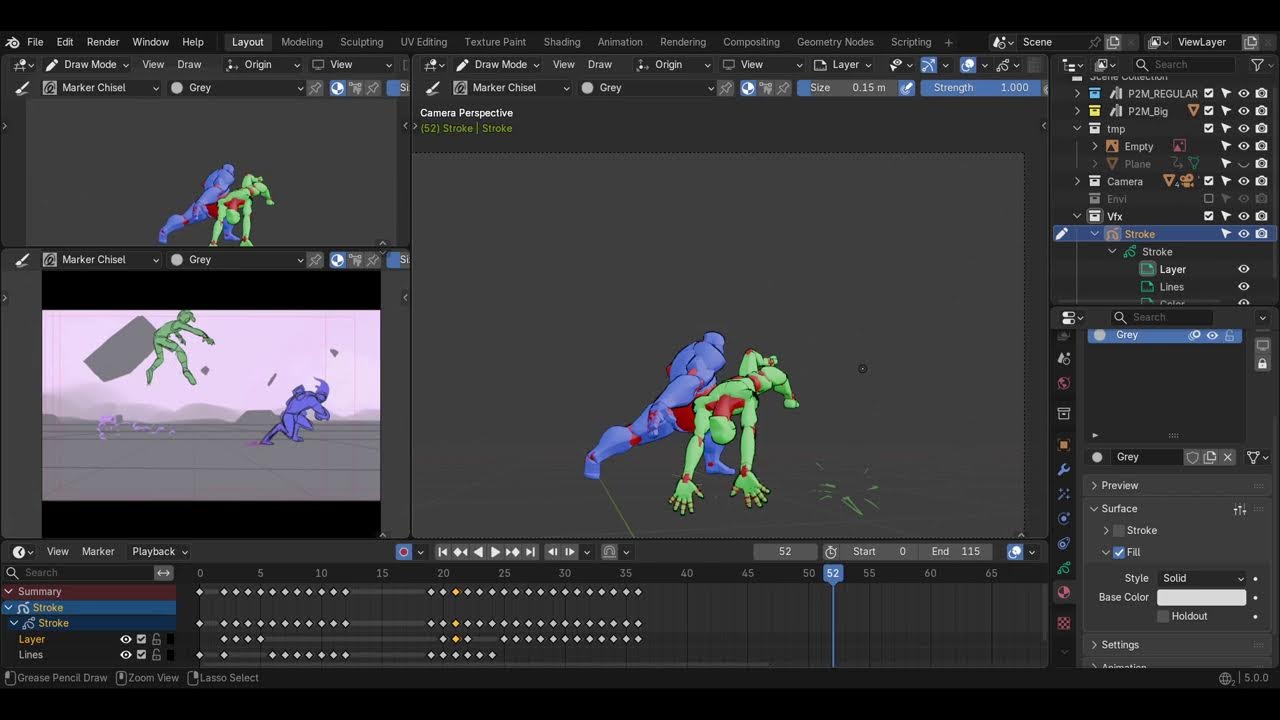
Task: Click the Blender logo icon in menu bar
Action: click(12, 42)
